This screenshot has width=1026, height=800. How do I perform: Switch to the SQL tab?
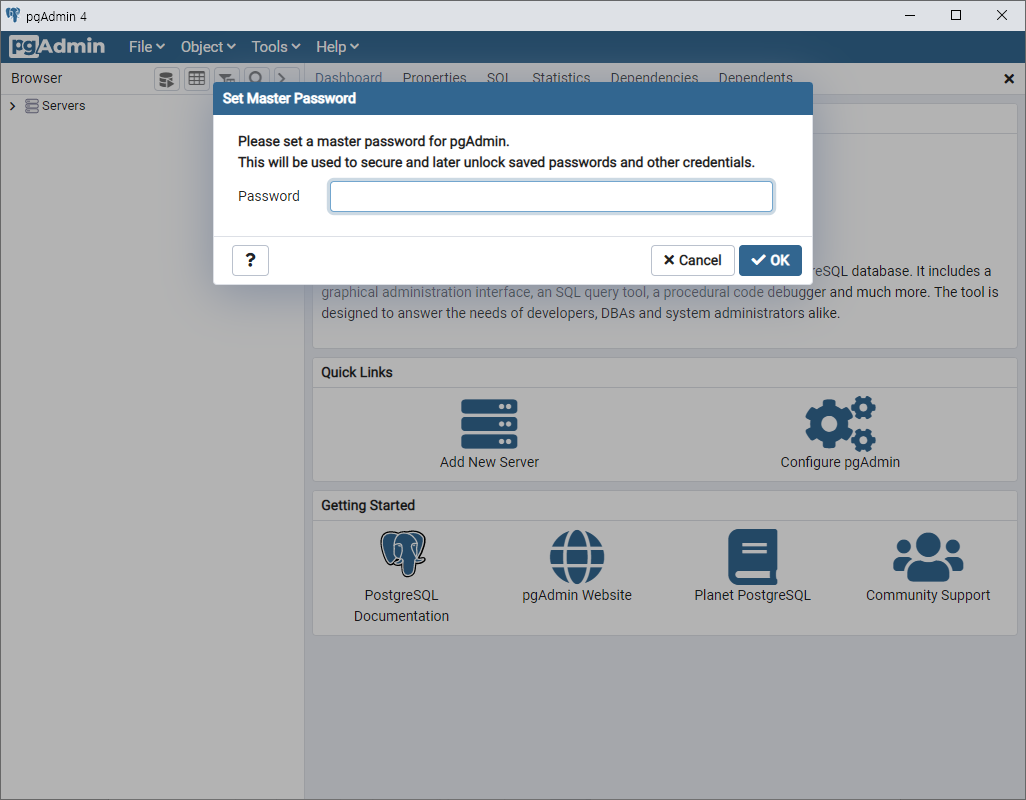[498, 77]
